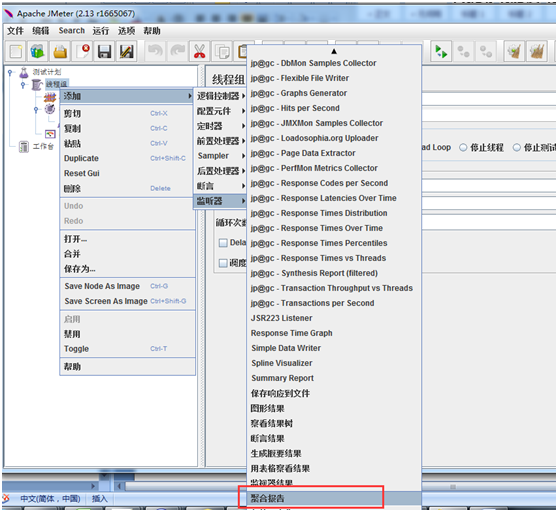Expand the 前置处理器 submenu
The image size is (558, 512).
point(220,141)
